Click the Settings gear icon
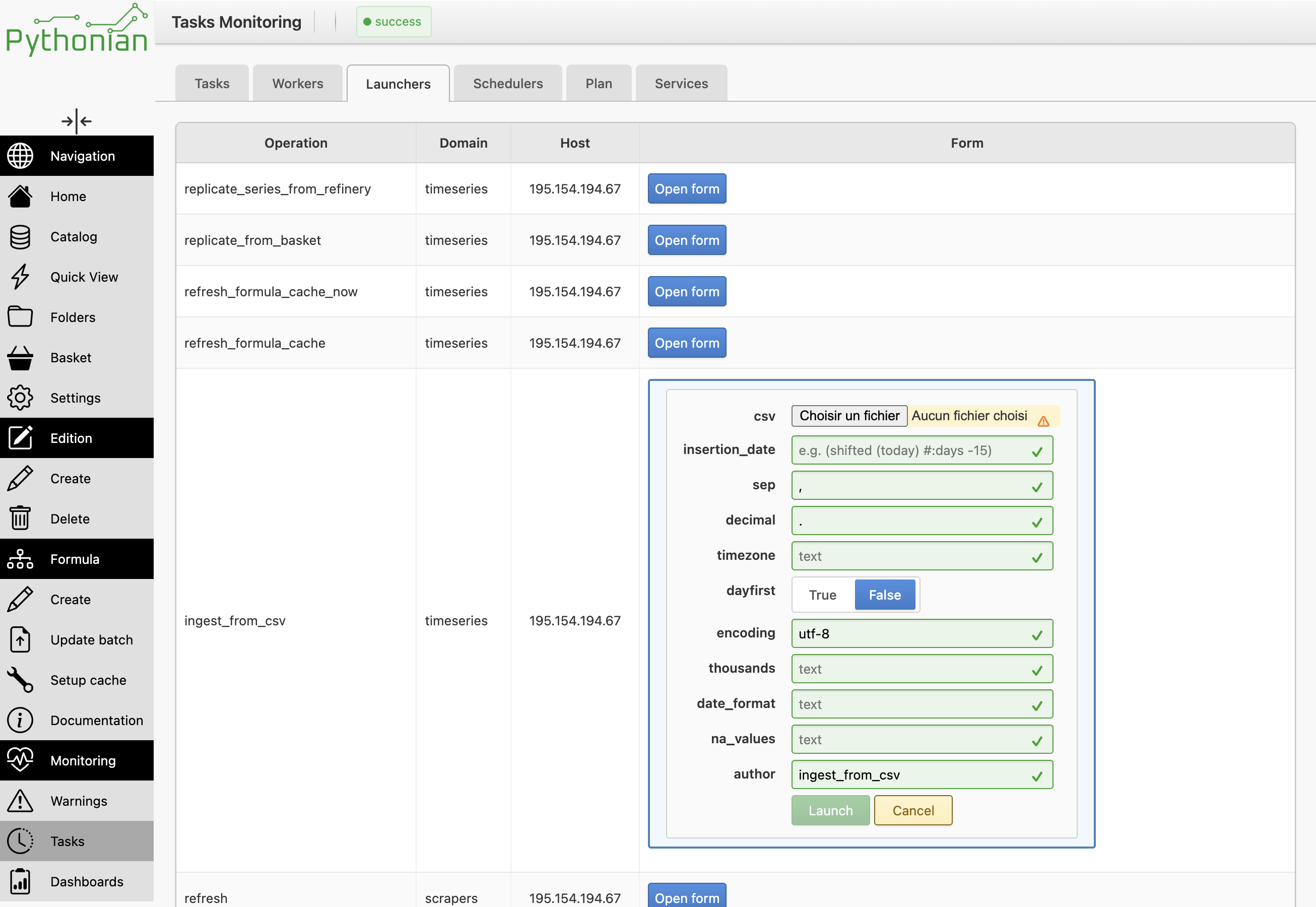 tap(20, 398)
